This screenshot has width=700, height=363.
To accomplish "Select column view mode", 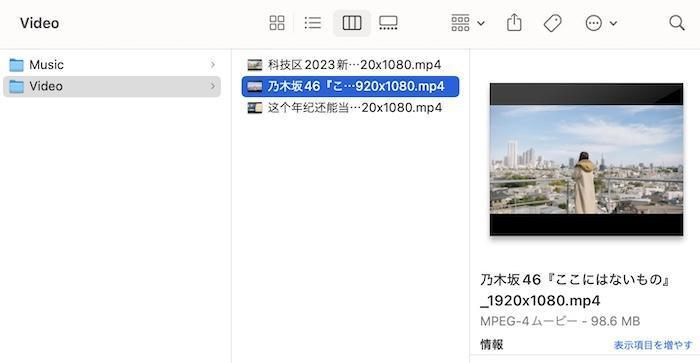I will (x=352, y=23).
